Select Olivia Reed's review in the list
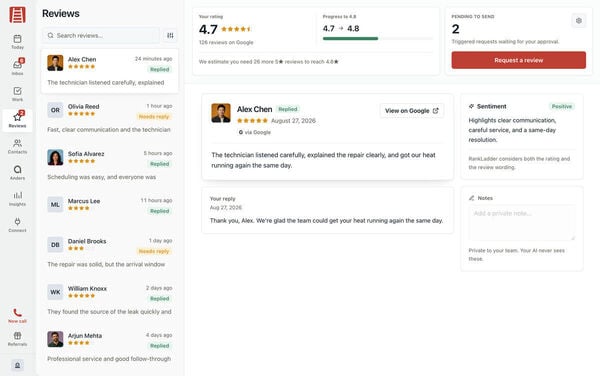Viewport: 600px width, 376px height. (x=110, y=118)
